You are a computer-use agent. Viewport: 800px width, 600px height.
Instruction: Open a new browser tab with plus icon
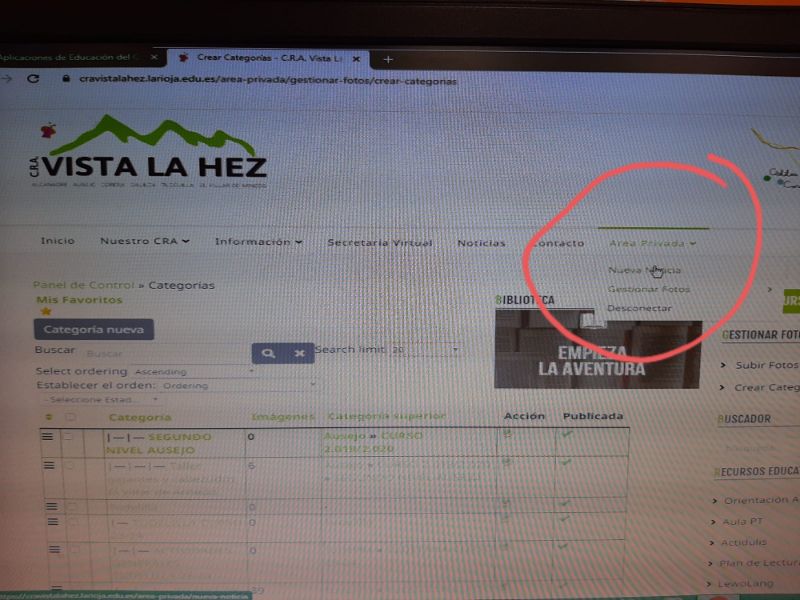[x=388, y=59]
